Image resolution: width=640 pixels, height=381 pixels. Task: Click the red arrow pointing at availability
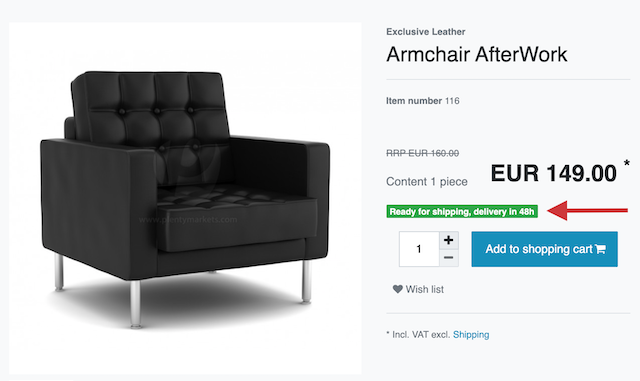(x=587, y=210)
